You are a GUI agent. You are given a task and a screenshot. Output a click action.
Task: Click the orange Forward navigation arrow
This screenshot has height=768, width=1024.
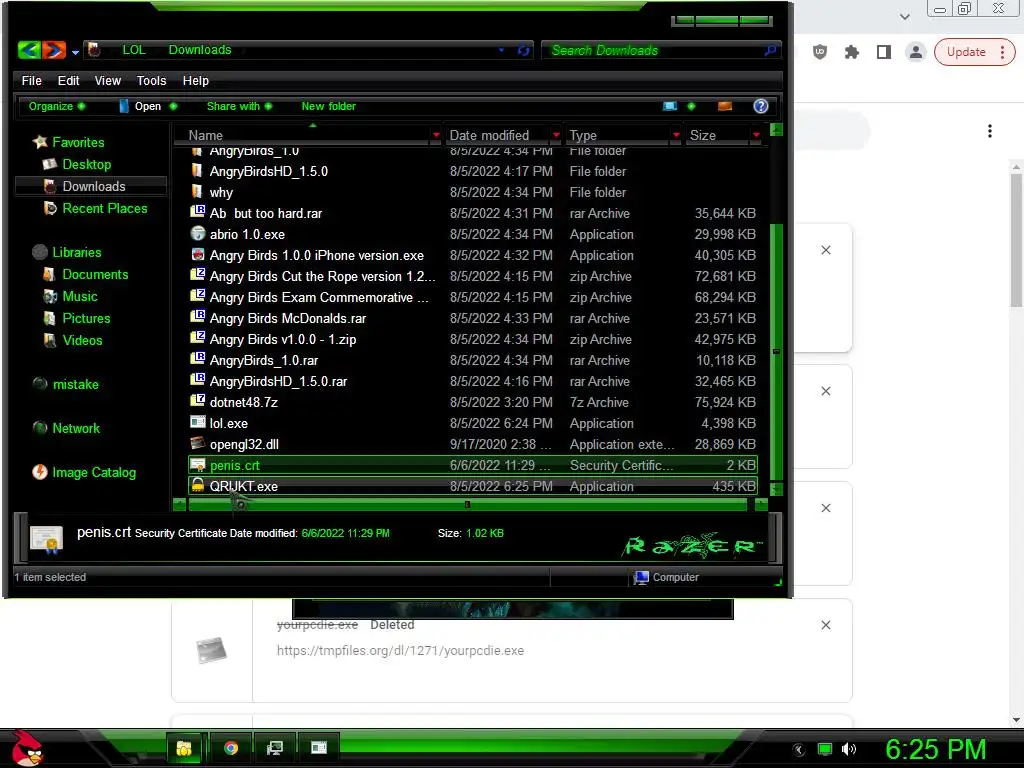tap(54, 50)
